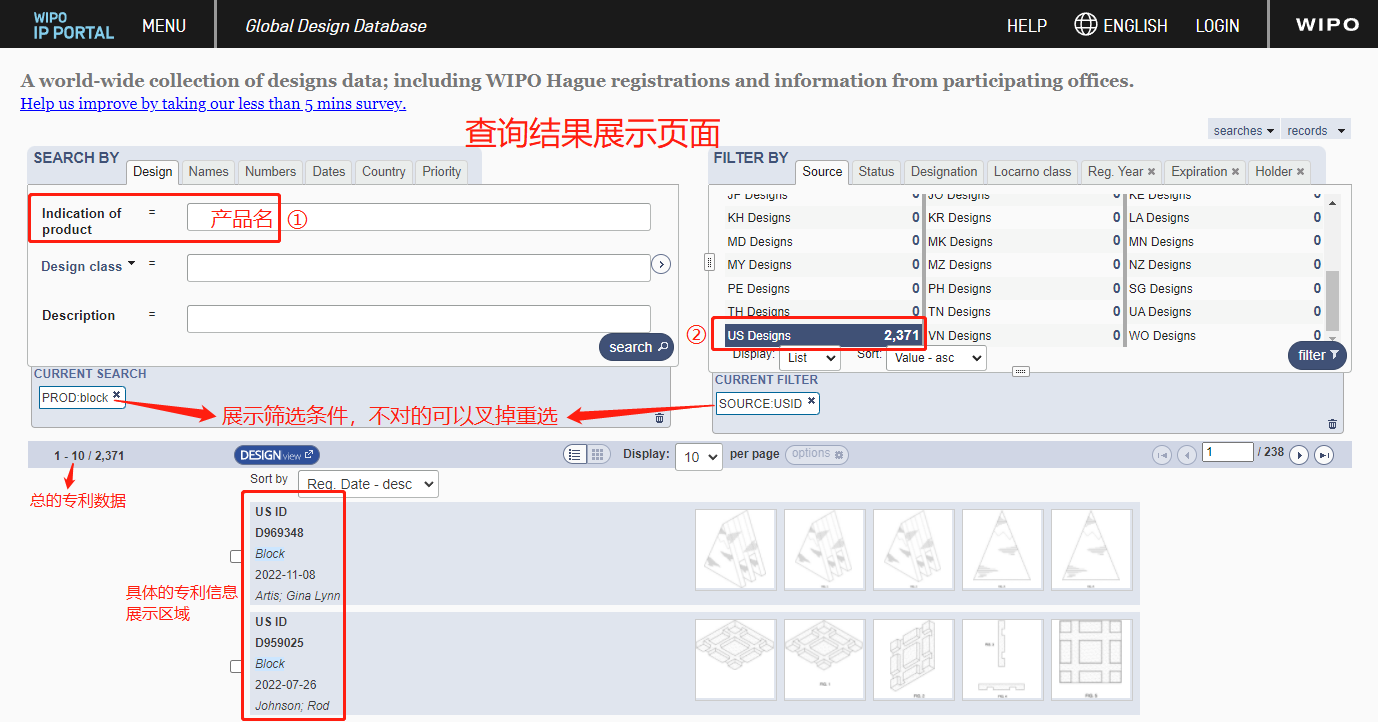The image size is (1378, 722).
Task: Open the DESIGNview external link
Action: point(277,455)
